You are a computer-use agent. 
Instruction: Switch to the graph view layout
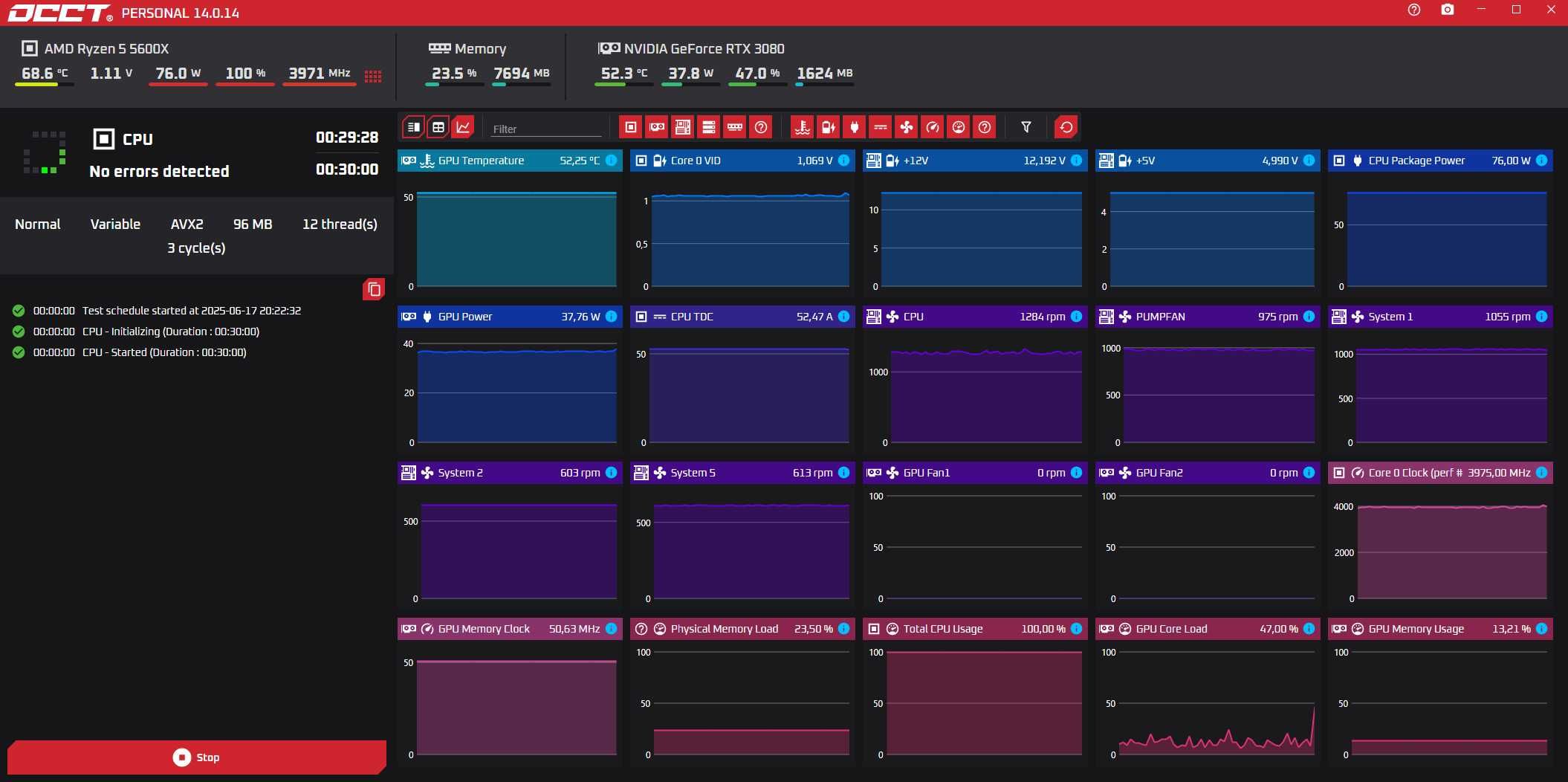point(463,127)
